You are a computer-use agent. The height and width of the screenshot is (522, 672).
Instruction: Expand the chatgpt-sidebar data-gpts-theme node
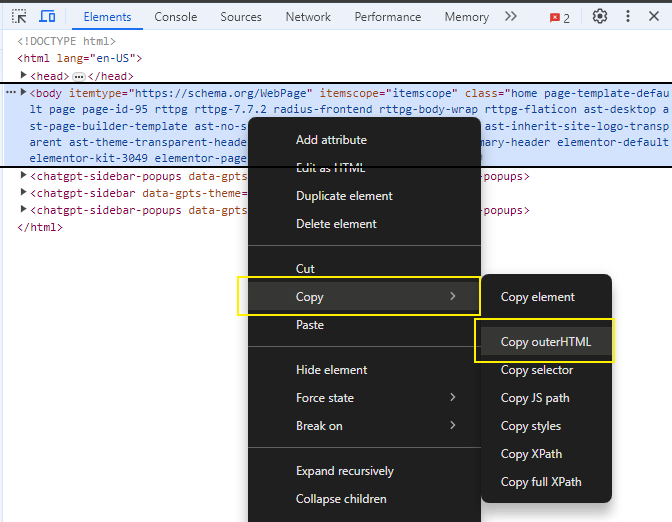tap(24, 192)
